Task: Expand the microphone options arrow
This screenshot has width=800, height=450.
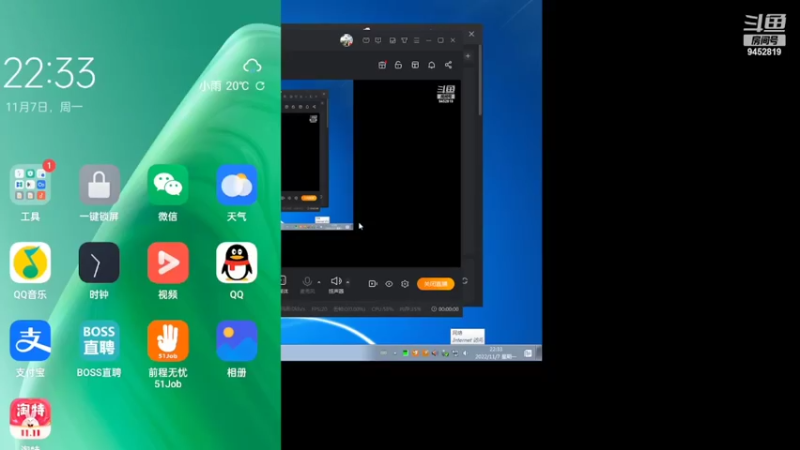Action: [319, 282]
